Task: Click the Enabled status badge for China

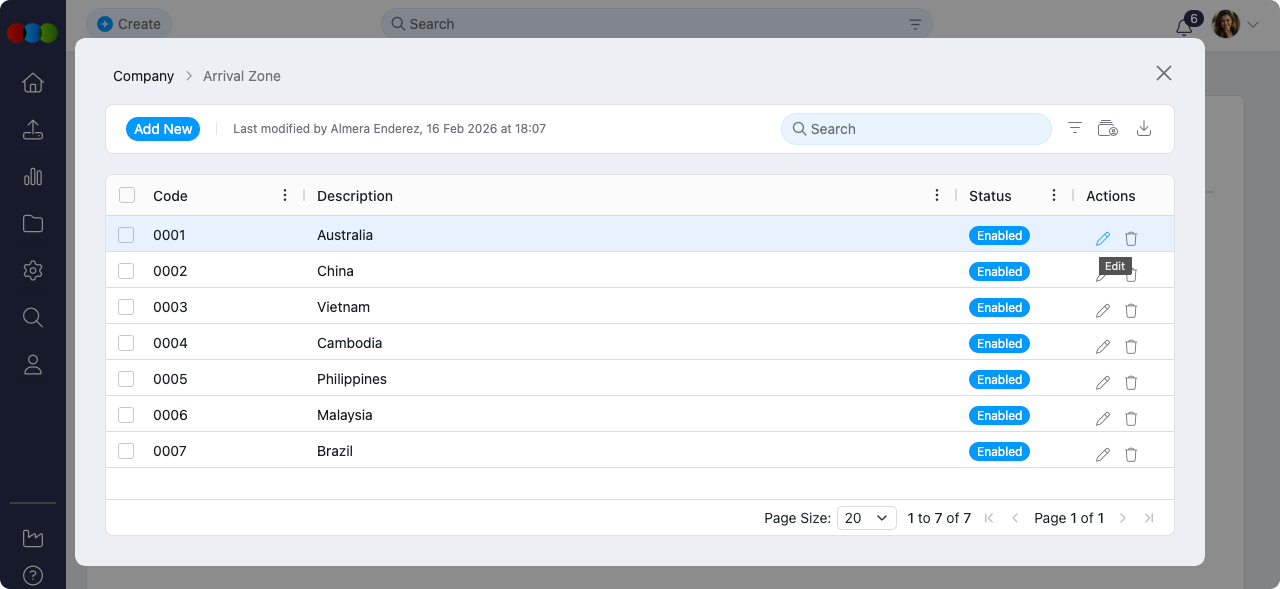Action: [999, 271]
